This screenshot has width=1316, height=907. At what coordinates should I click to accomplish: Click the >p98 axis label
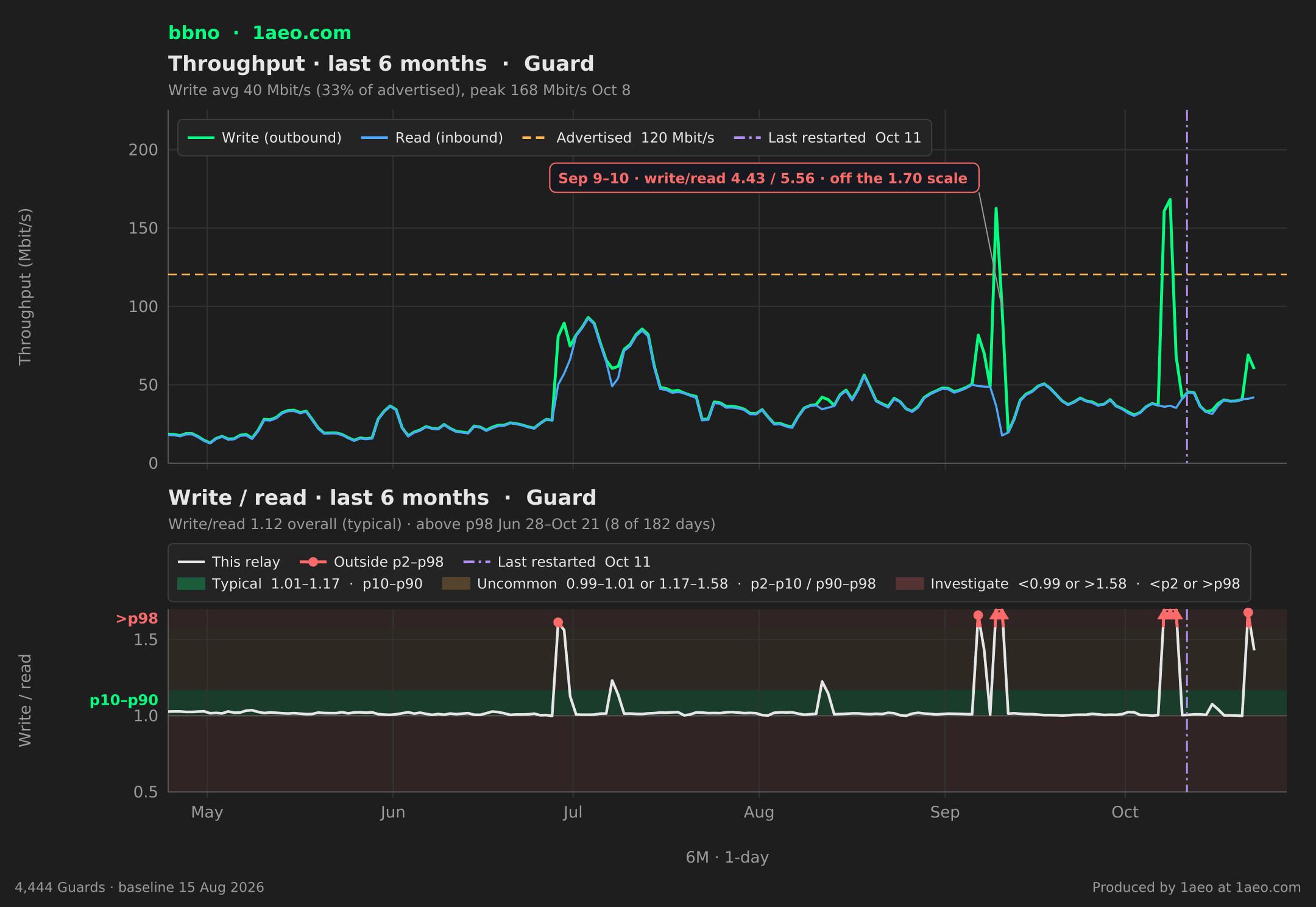click(x=137, y=619)
